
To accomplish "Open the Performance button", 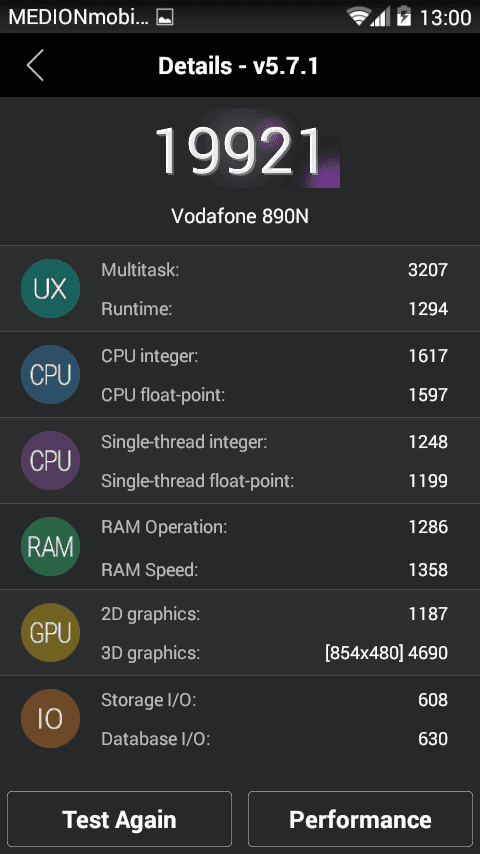I will (360, 819).
